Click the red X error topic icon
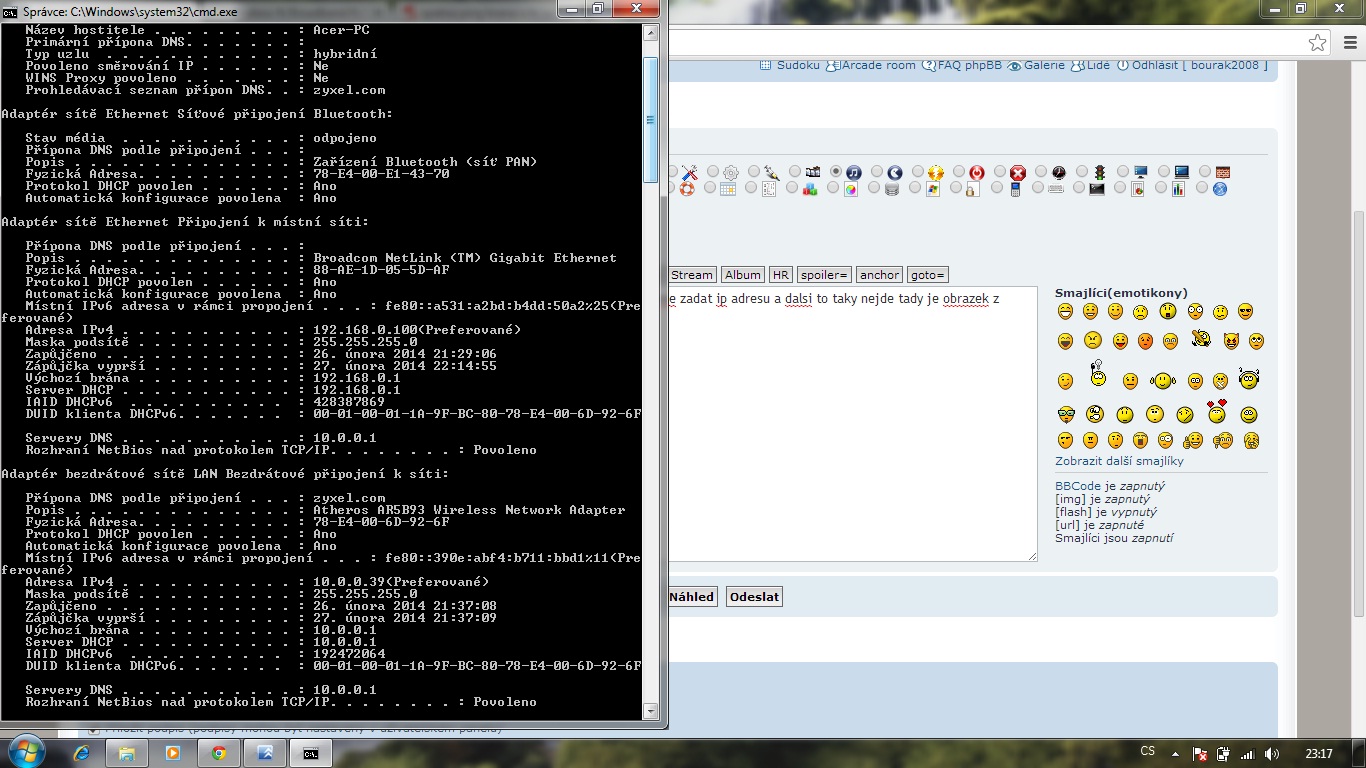 coord(1018,172)
